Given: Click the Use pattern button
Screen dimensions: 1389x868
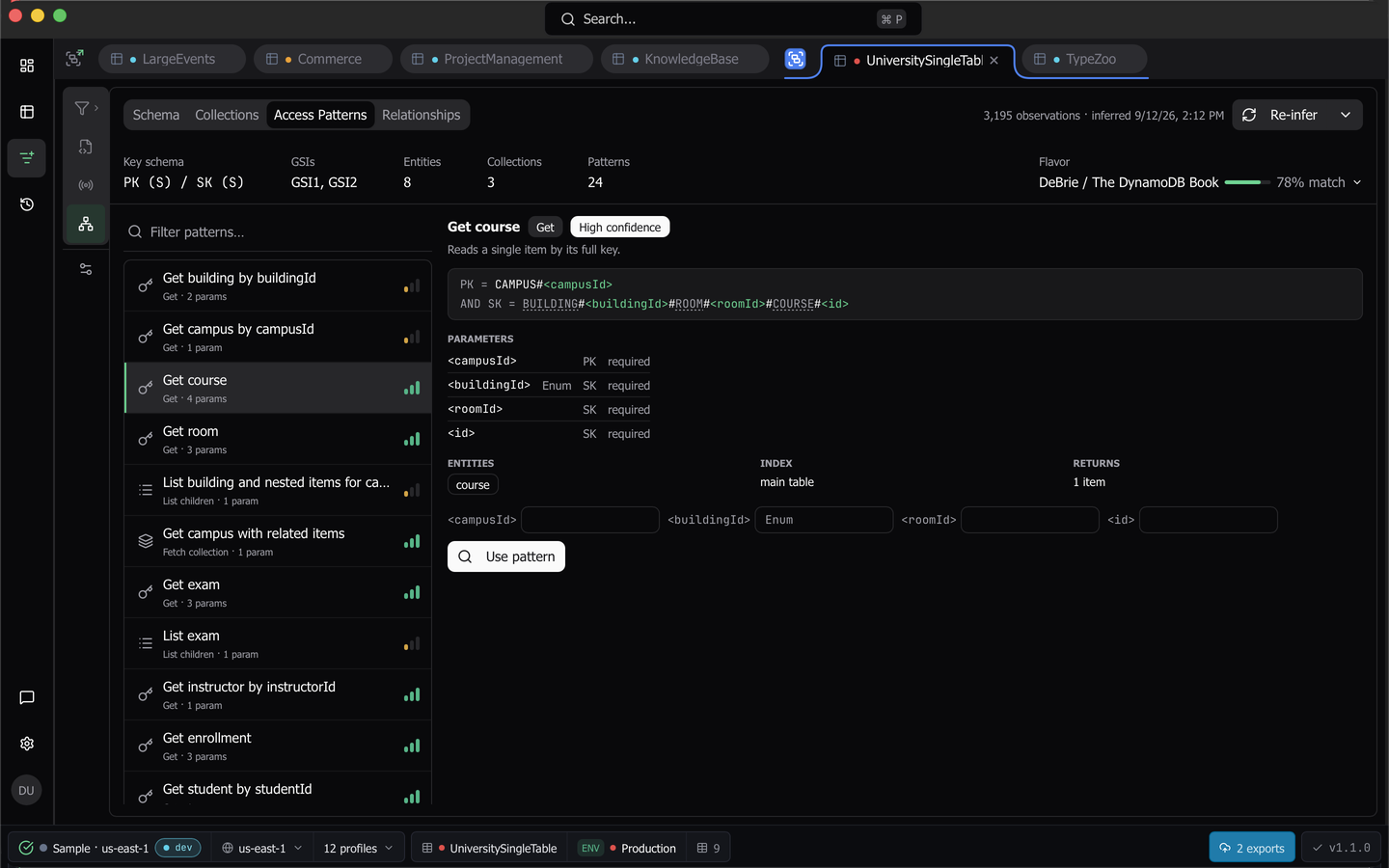Looking at the screenshot, I should click(506, 556).
